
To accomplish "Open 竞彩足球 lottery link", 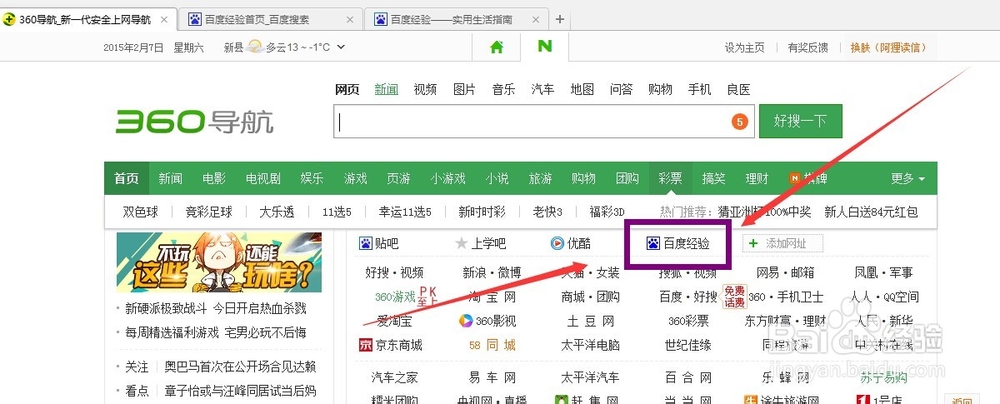I will (x=209, y=212).
